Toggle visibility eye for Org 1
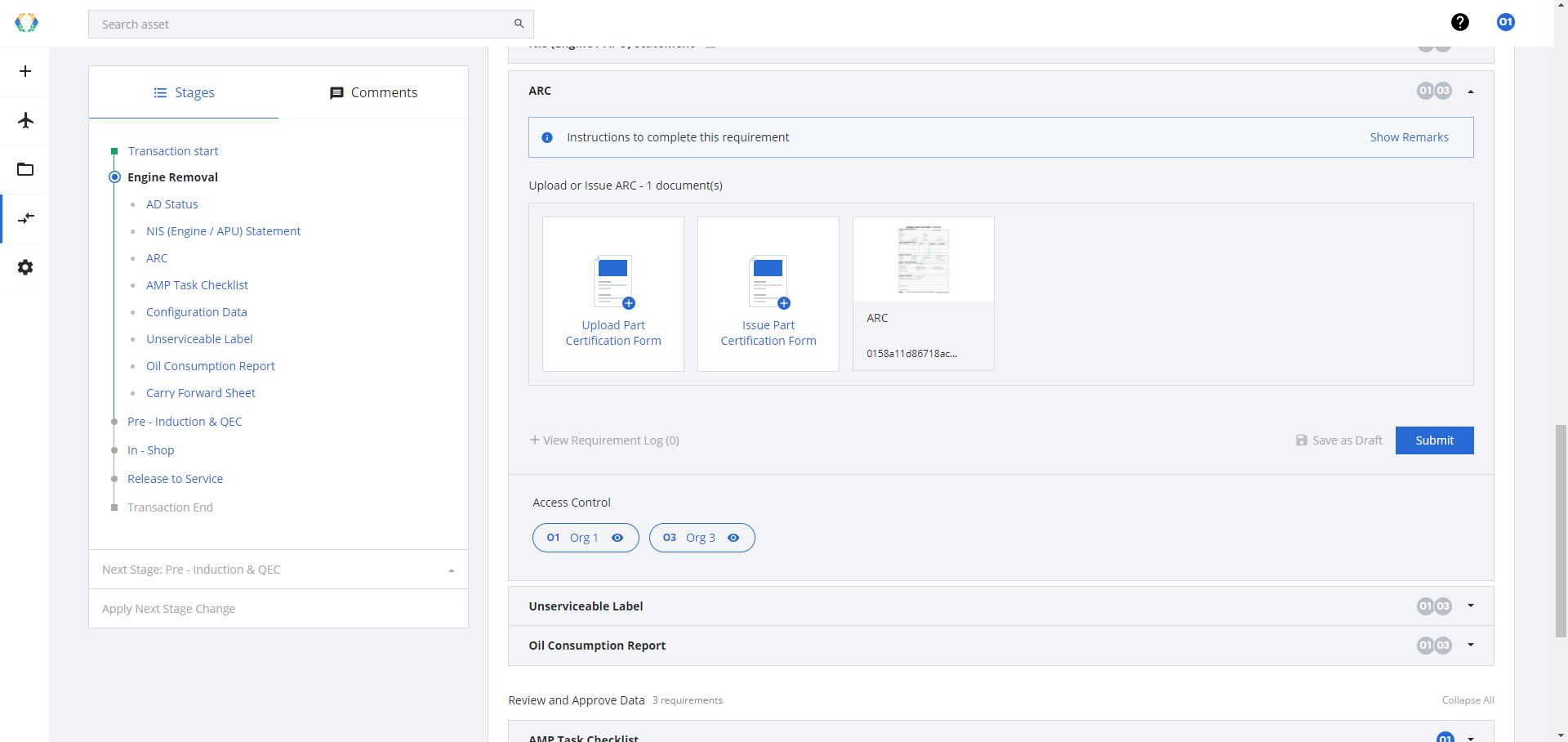 click(x=617, y=538)
